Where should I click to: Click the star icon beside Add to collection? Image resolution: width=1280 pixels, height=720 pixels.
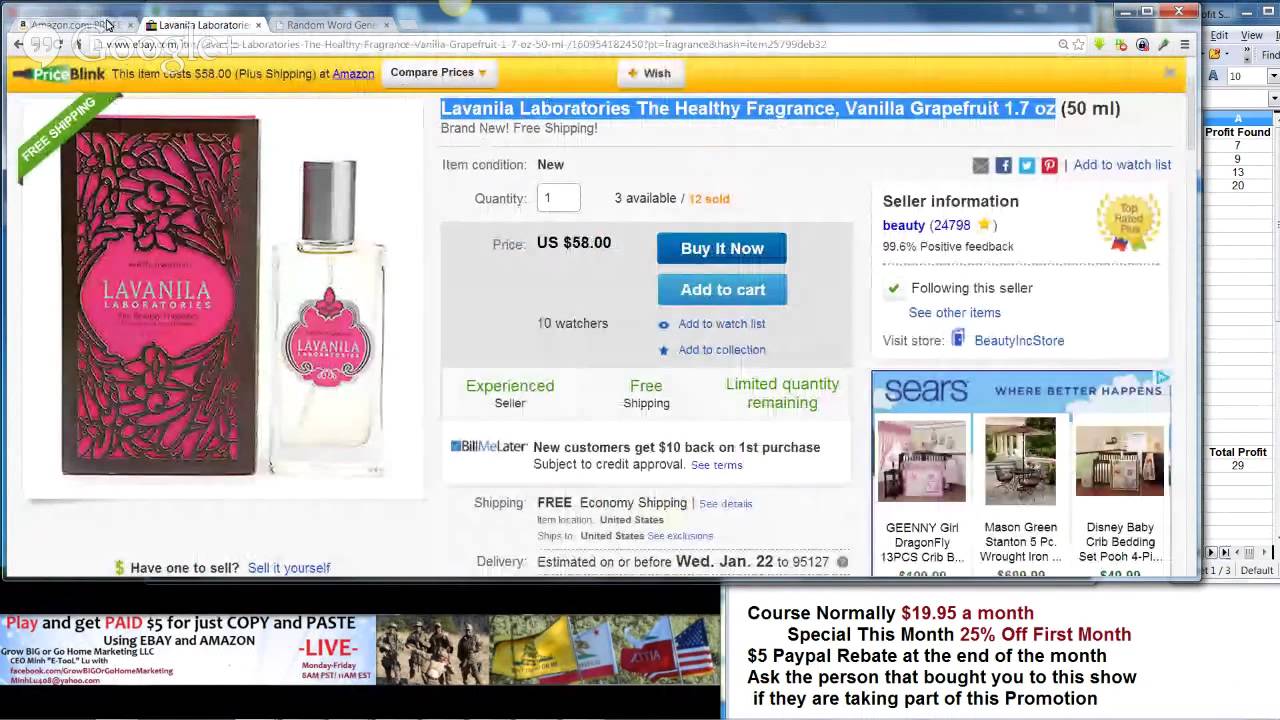click(x=663, y=350)
